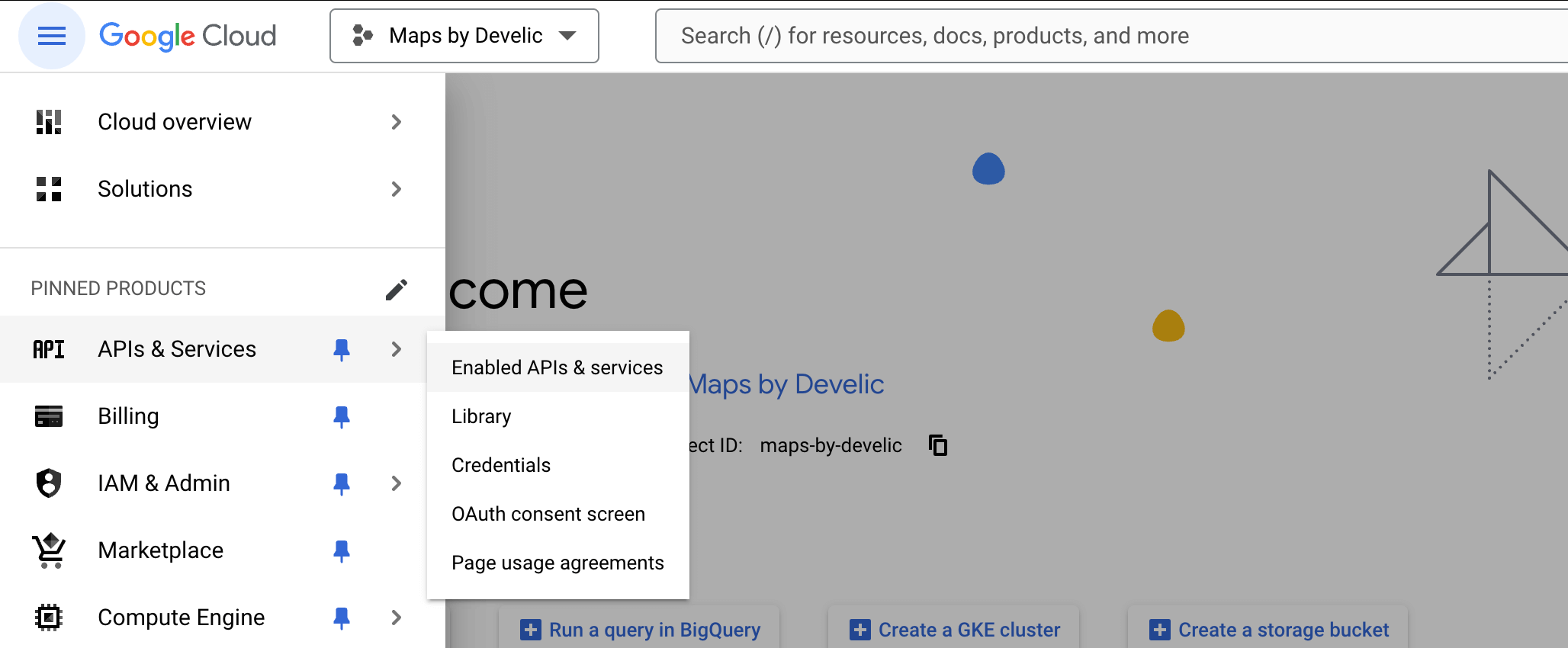This screenshot has width=1568, height=648.
Task: Open Solutions in the sidebar
Action: pyautogui.click(x=222, y=189)
